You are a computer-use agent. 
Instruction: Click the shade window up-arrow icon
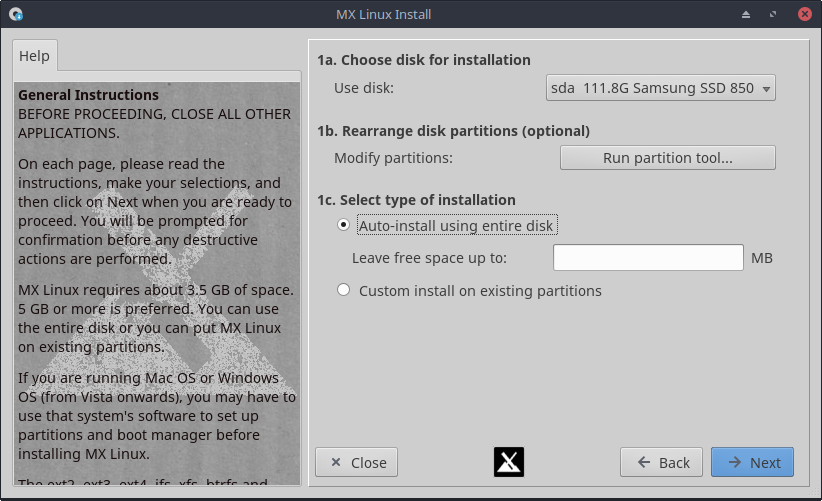tap(745, 14)
